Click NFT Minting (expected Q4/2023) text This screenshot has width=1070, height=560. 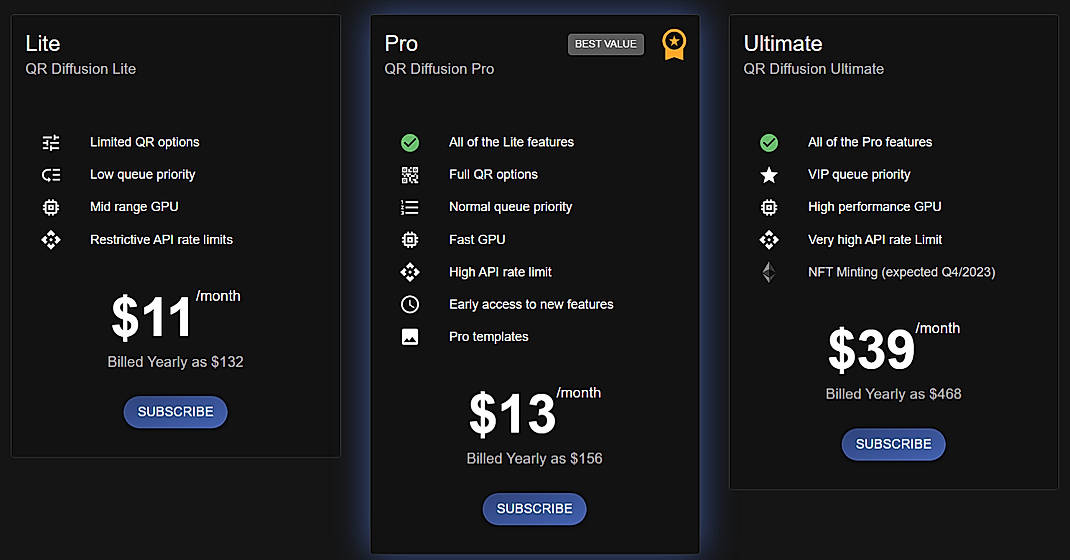coord(901,272)
